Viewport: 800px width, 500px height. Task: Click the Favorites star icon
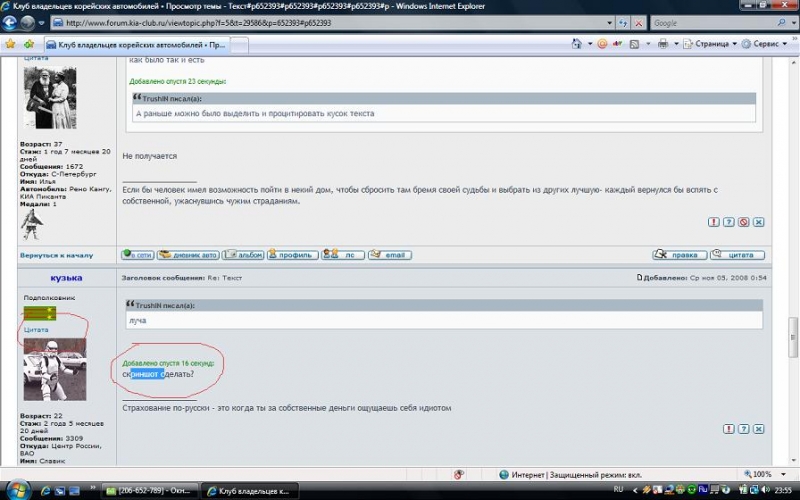click(x=10, y=45)
